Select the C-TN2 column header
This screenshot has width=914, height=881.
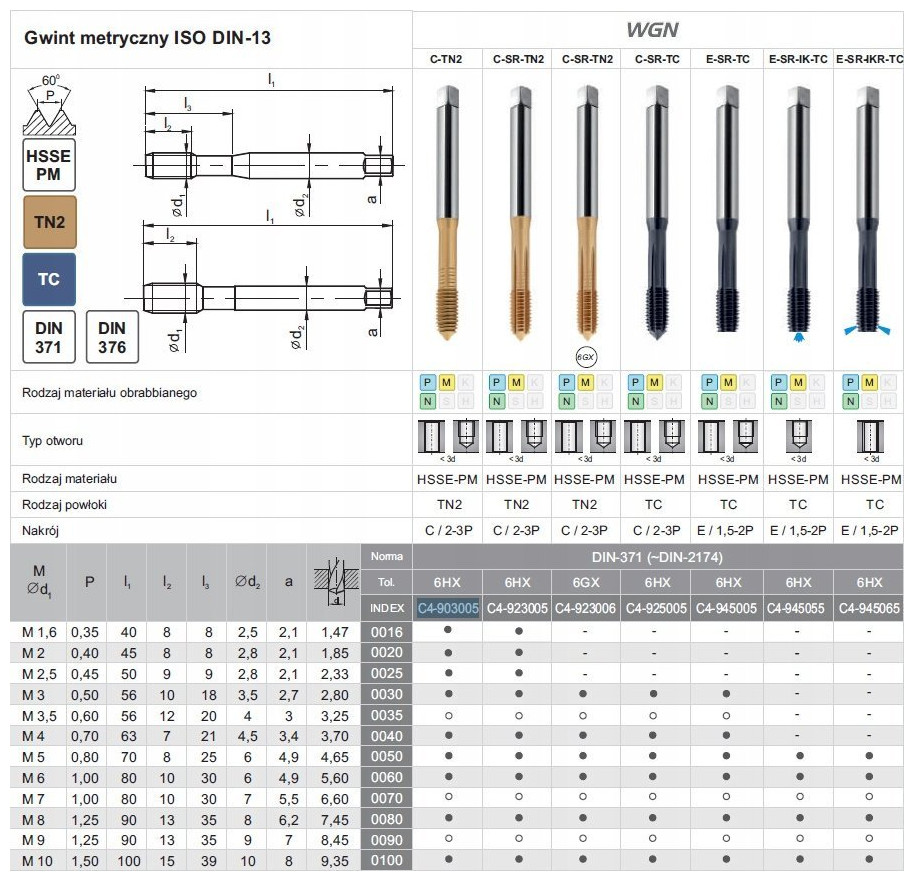[x=446, y=60]
